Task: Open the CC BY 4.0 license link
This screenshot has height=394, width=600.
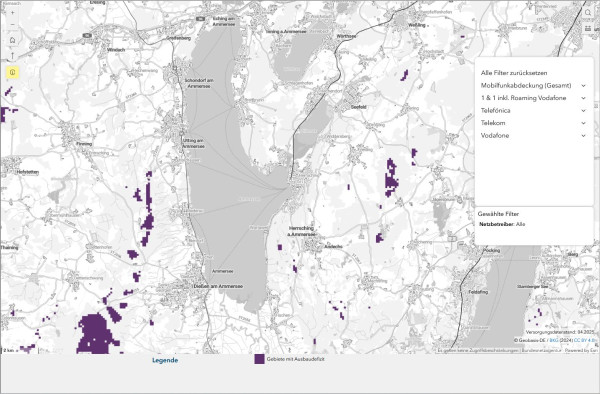Action: pos(584,340)
